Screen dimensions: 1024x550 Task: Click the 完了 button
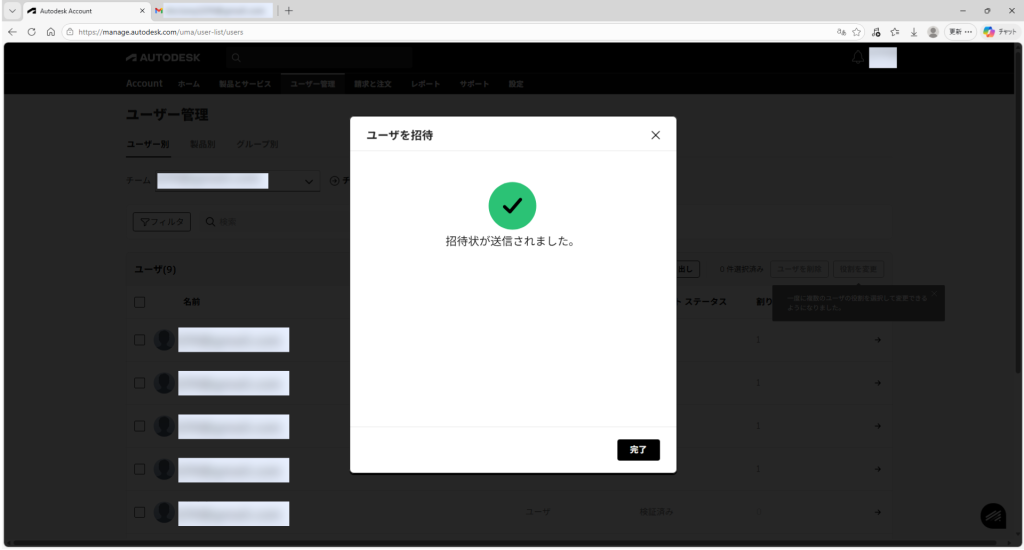[x=638, y=450]
